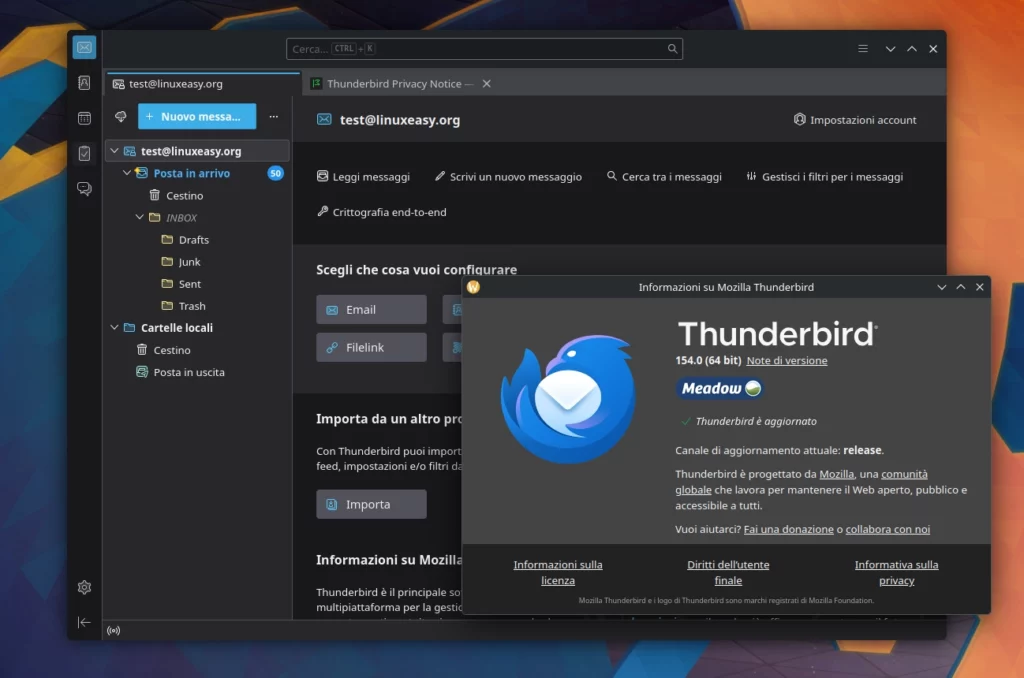This screenshot has width=1024, height=678.
Task: Collapse the INBOX folder chevron
Action: point(140,218)
